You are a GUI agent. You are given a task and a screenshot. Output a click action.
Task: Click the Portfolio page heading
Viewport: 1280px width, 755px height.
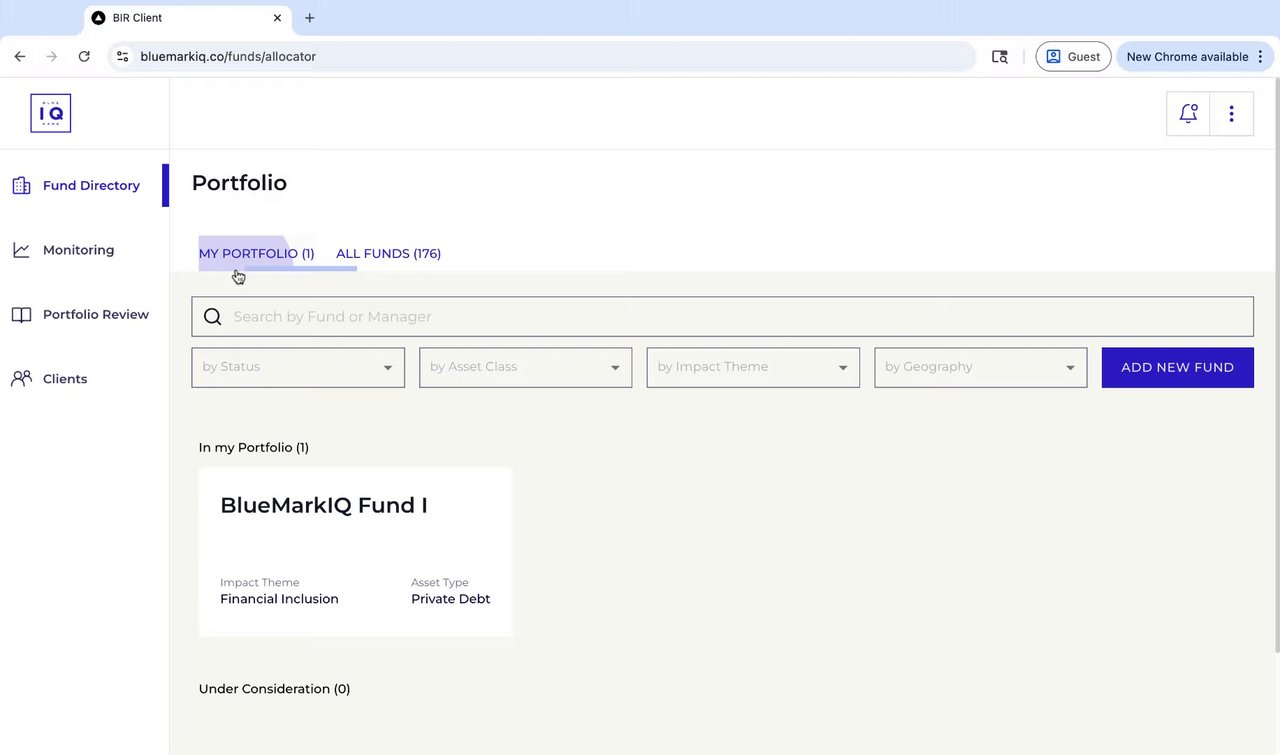point(239,183)
